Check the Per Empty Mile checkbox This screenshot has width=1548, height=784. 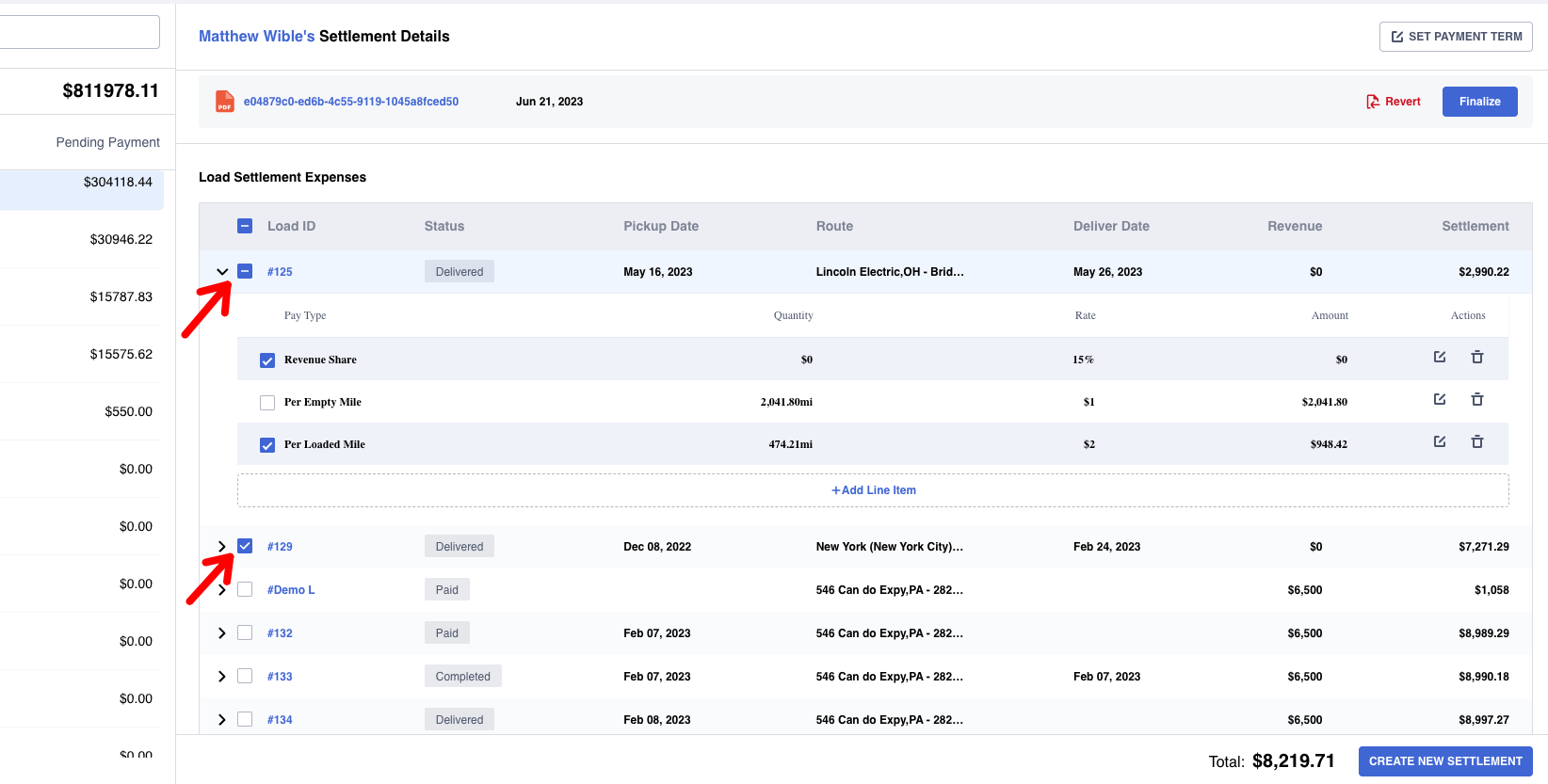[267, 403]
